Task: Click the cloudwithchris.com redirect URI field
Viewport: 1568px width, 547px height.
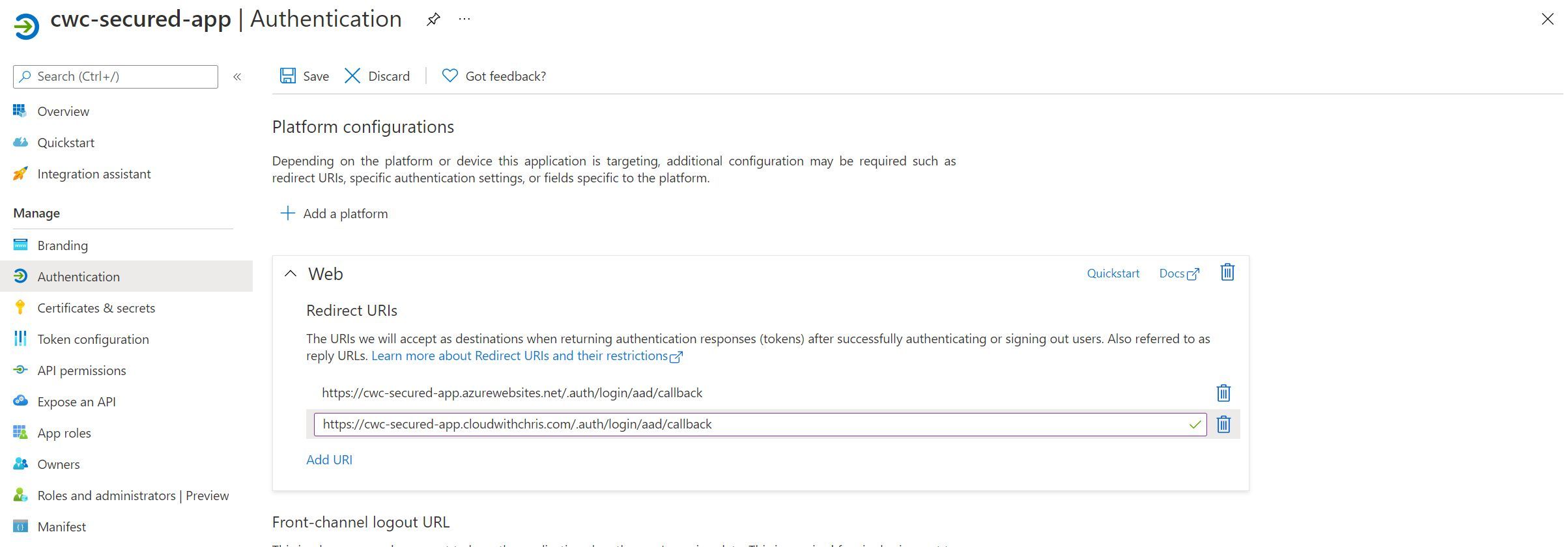Action: (760, 425)
